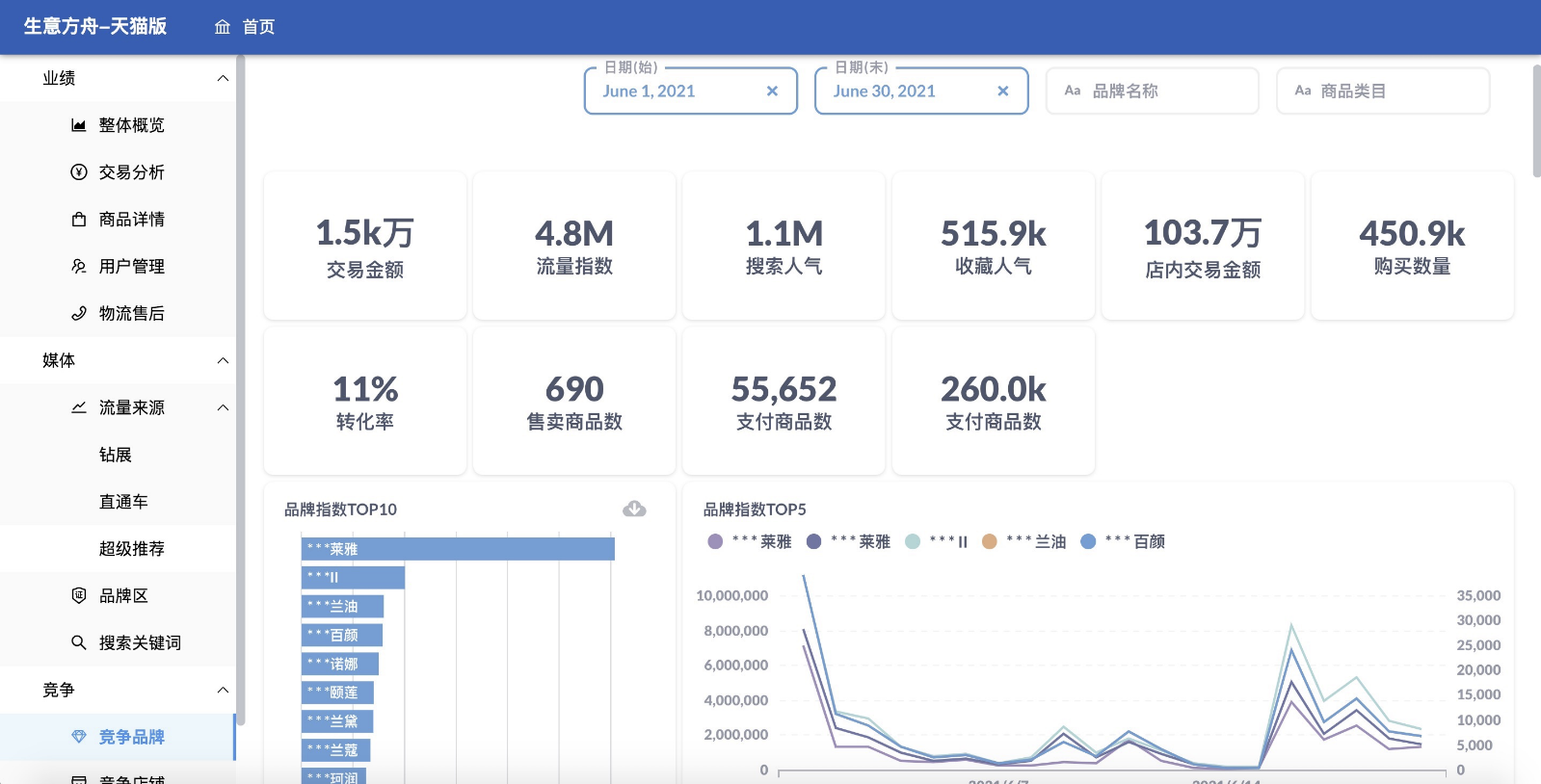Toggle ***II legend series

(x=937, y=541)
